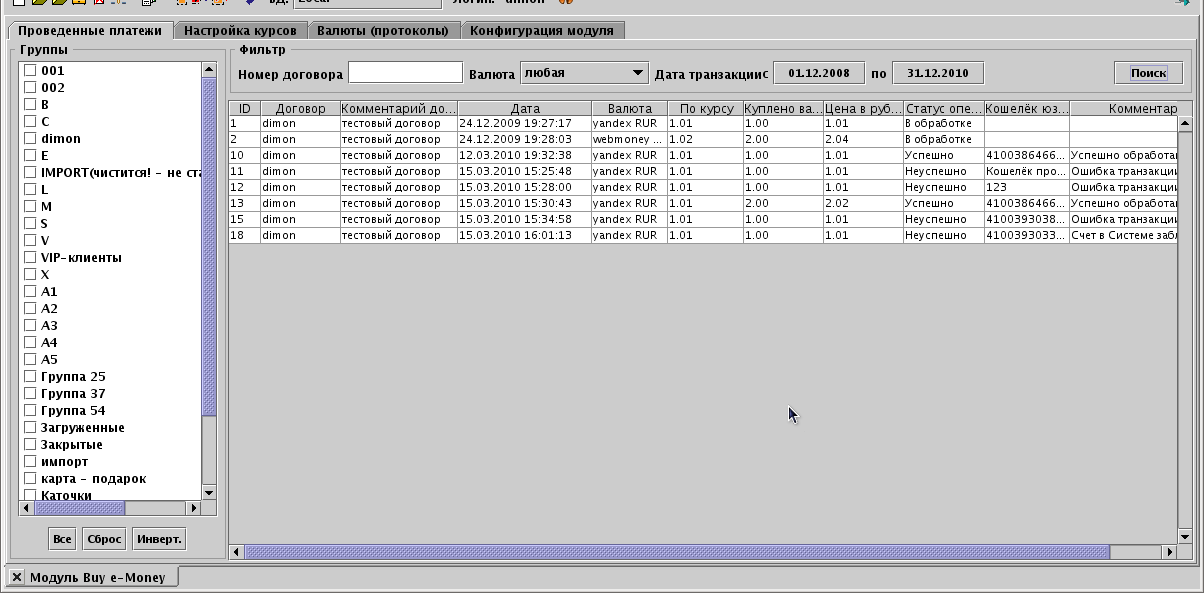Click the table's horizontal scrollbar thumb
Screen dimensions: 1204x593
[676, 552]
